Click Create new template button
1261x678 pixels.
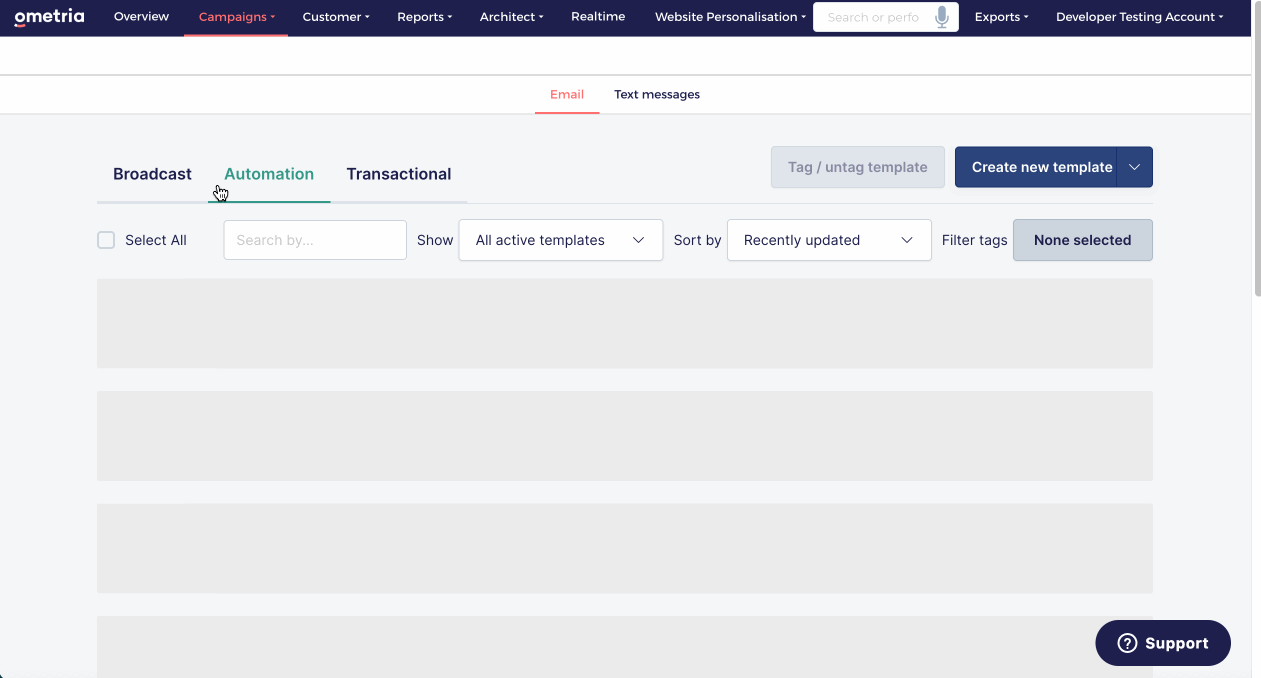[1036, 167]
